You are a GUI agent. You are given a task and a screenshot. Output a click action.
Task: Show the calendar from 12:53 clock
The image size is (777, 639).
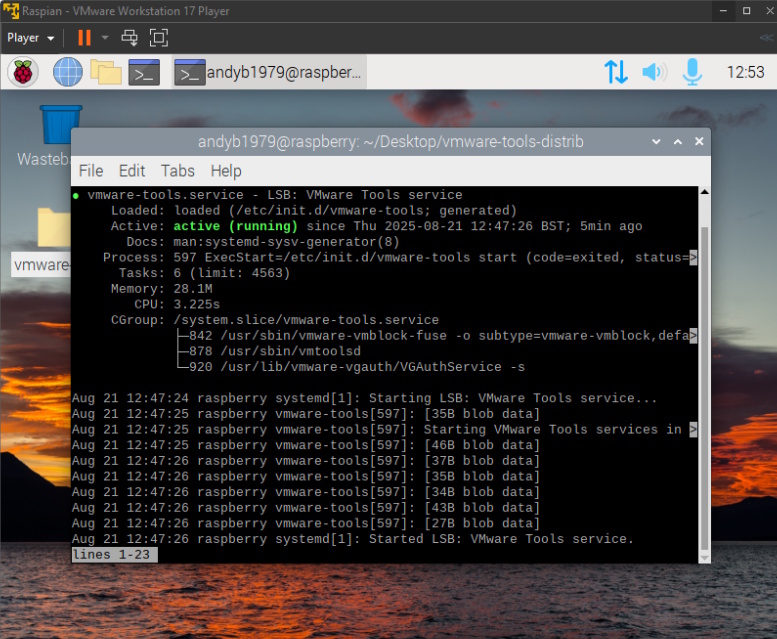(745, 72)
